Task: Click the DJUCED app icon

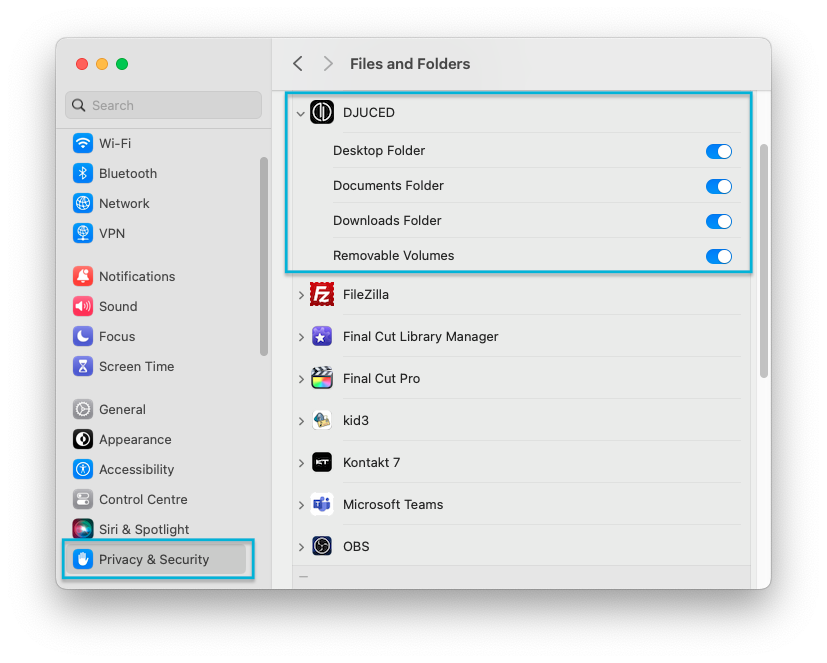Action: click(x=321, y=113)
